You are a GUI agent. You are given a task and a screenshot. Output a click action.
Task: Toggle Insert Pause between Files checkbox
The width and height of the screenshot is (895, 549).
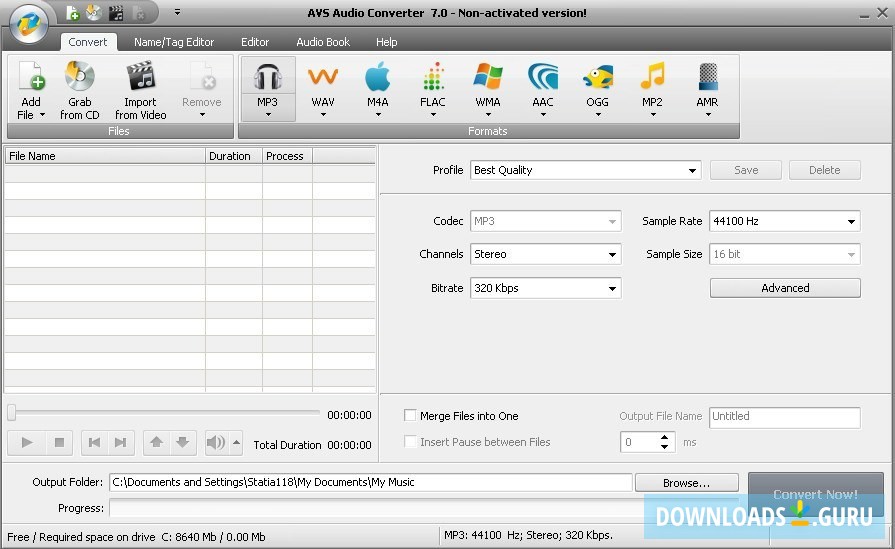click(410, 442)
